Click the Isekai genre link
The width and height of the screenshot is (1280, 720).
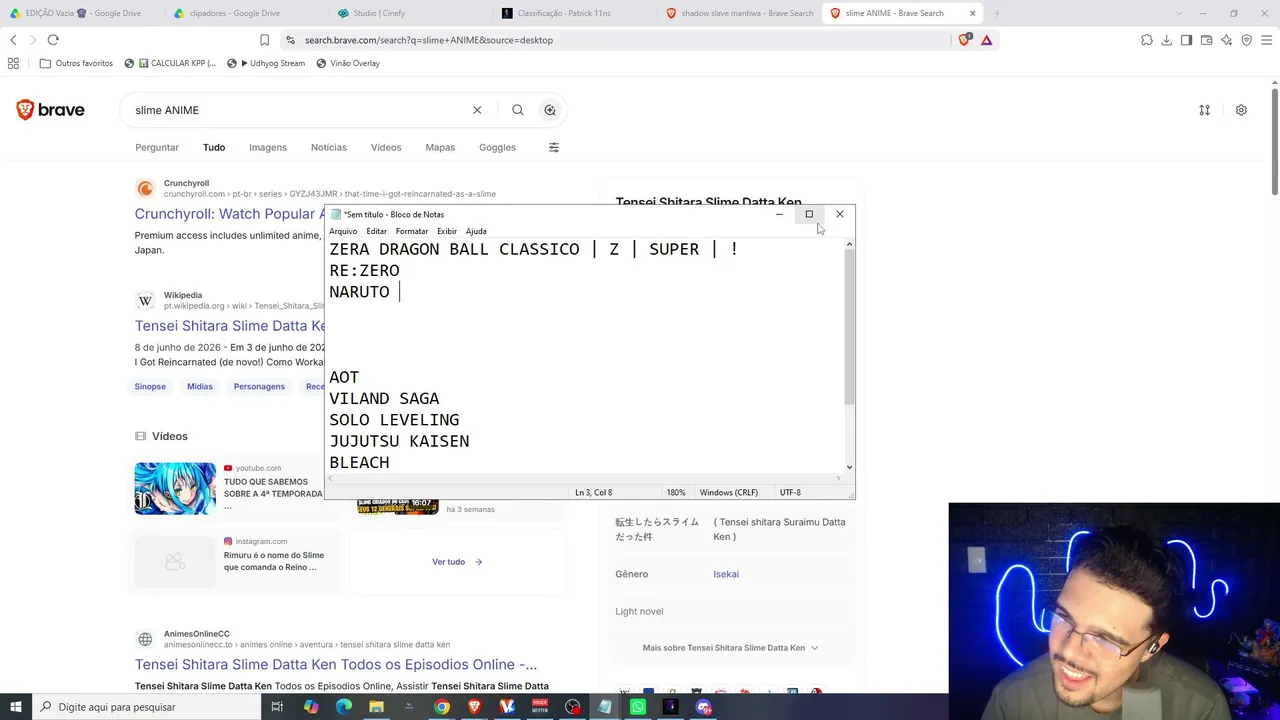(x=726, y=574)
